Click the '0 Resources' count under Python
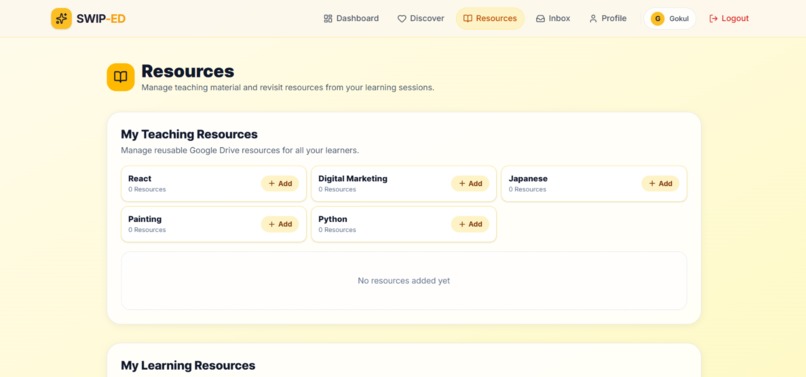This screenshot has height=377, width=806. click(337, 230)
